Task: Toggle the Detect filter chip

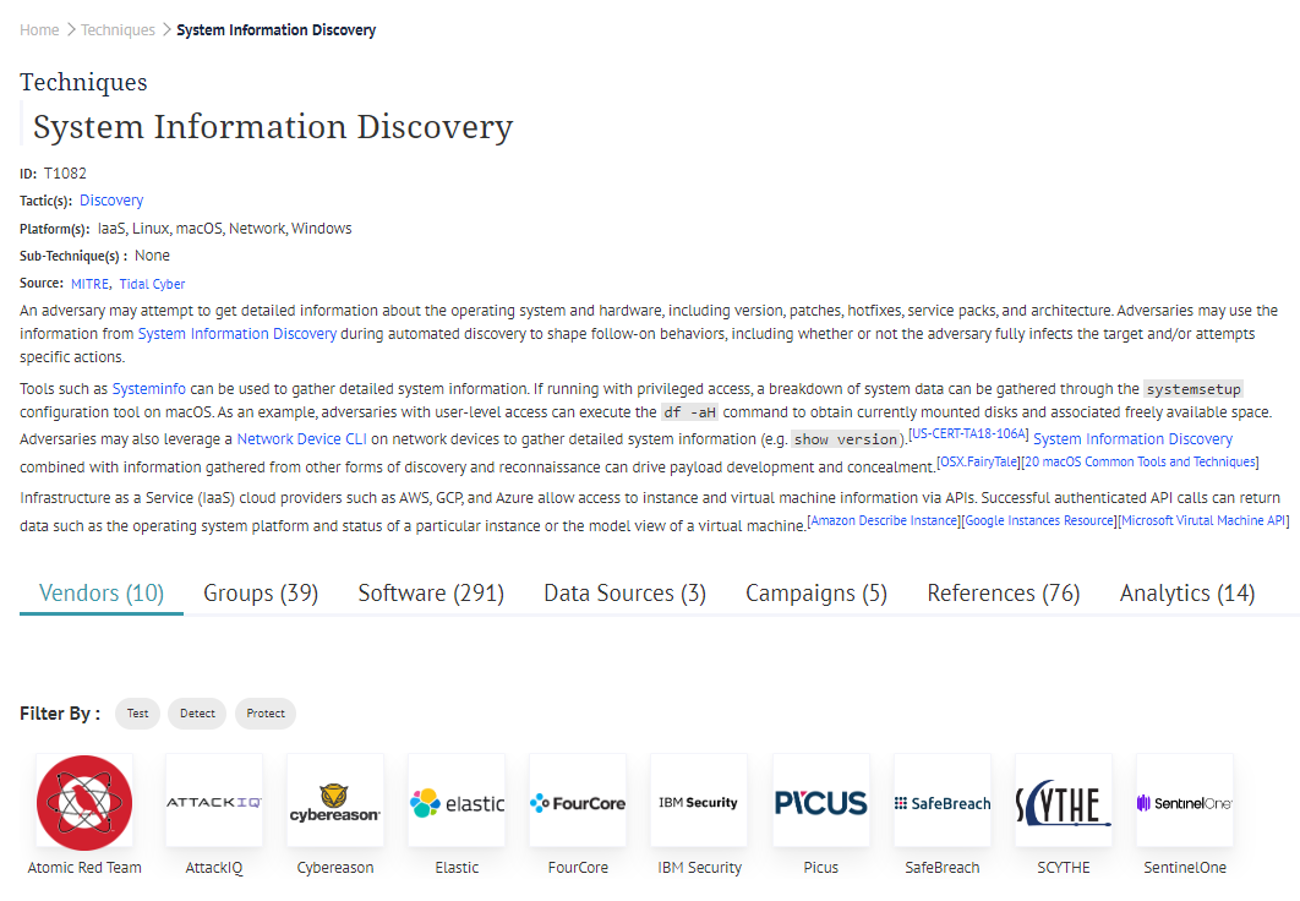Action: (197, 713)
